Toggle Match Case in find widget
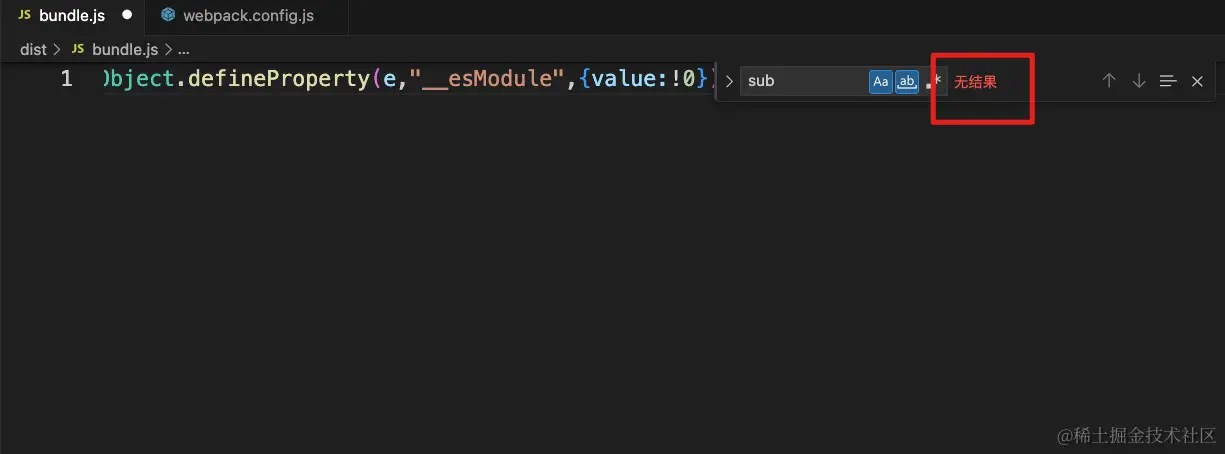The image size is (1225, 454). (x=881, y=81)
